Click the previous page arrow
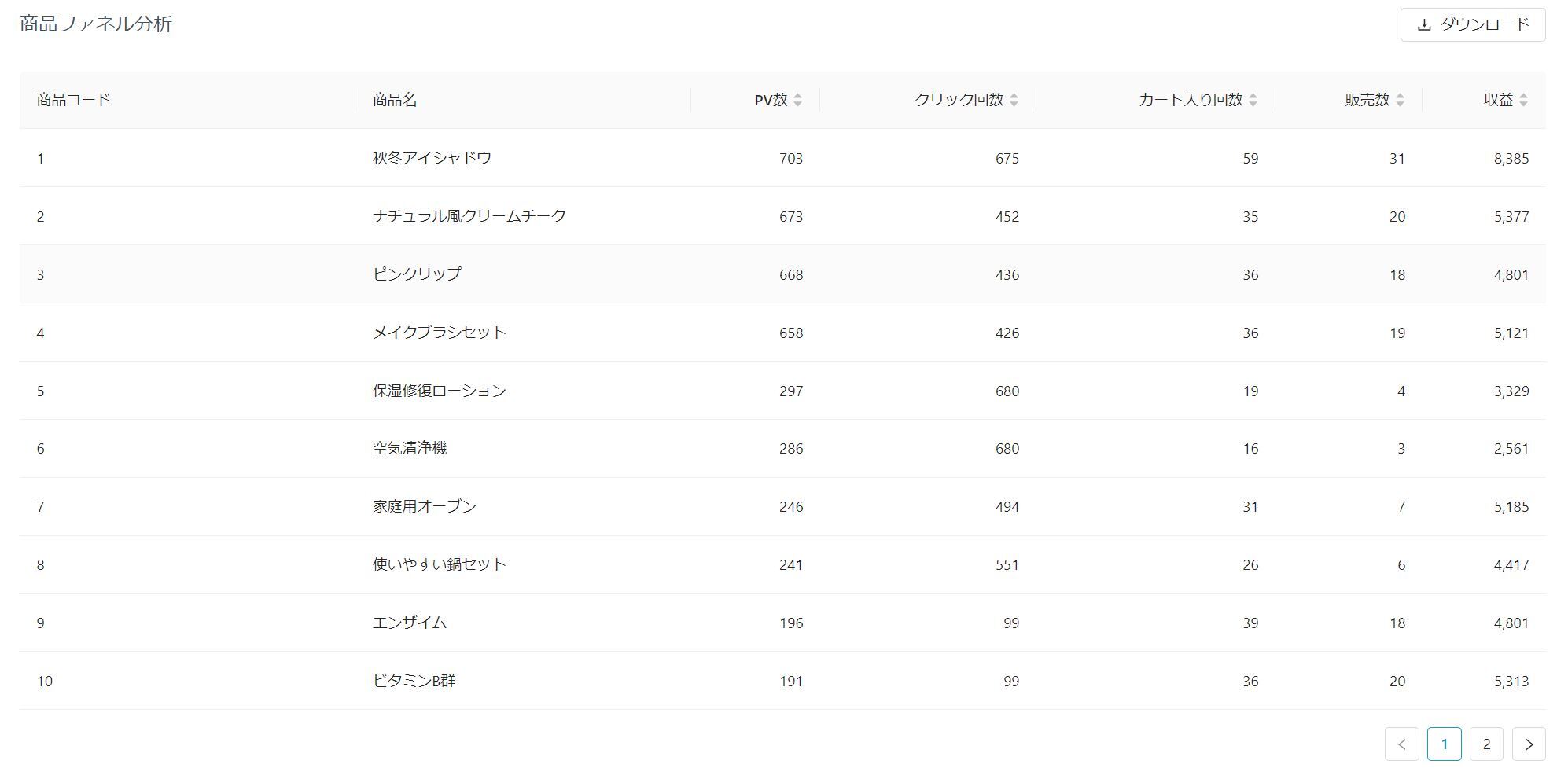 pos(1403,743)
